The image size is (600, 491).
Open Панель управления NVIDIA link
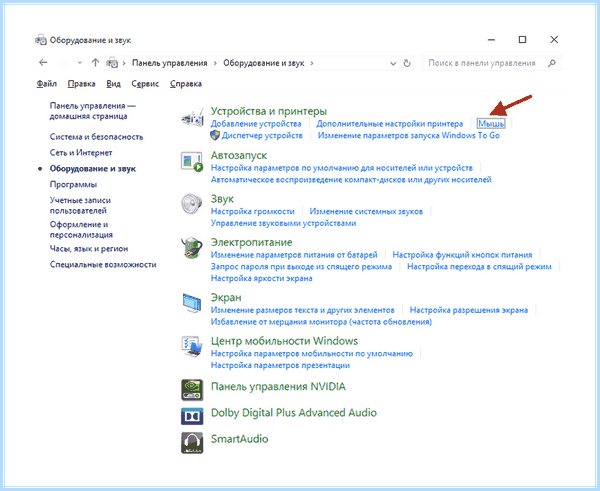pos(278,387)
